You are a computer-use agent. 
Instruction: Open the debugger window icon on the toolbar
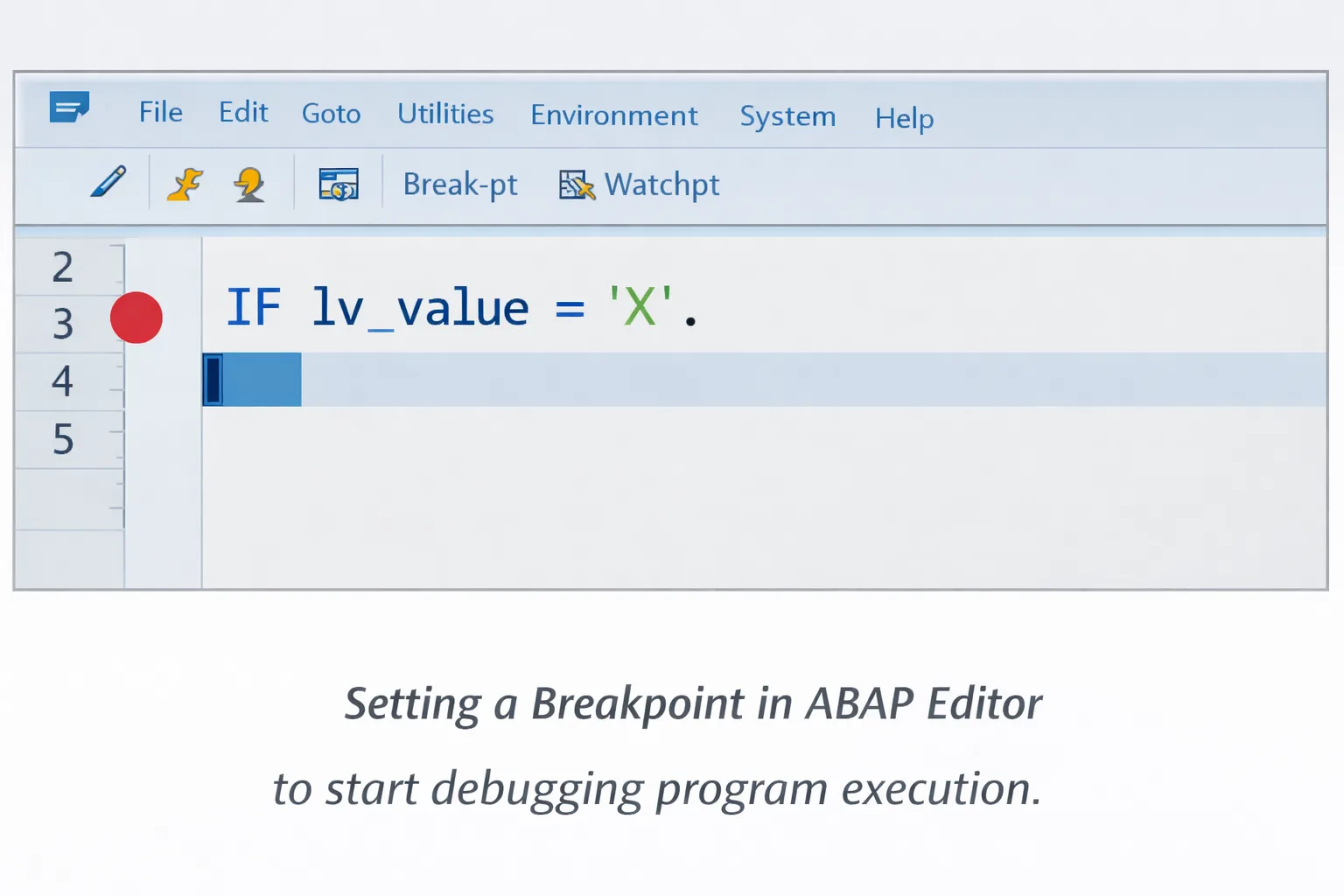tap(339, 184)
